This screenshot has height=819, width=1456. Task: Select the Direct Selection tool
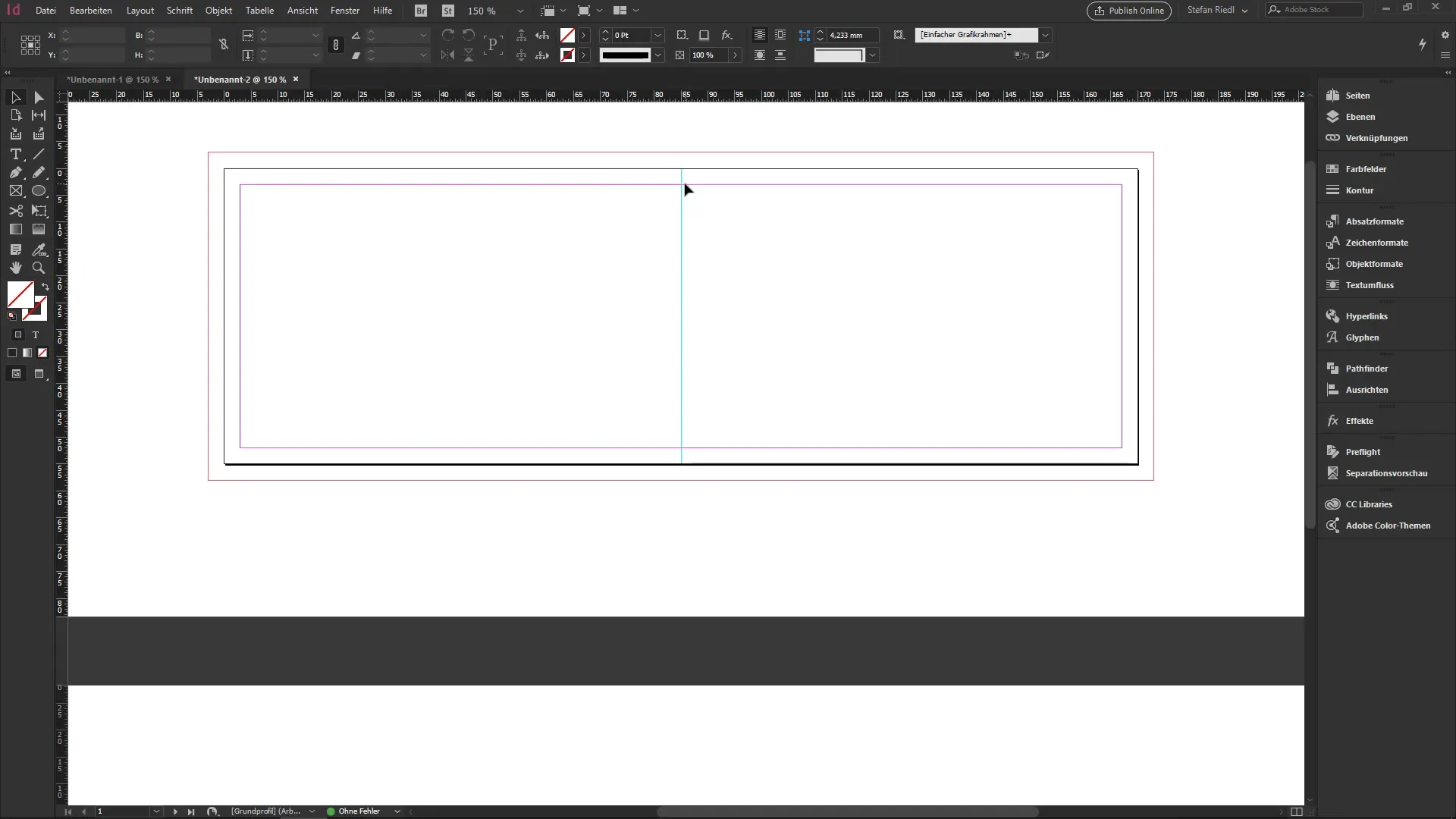[39, 97]
